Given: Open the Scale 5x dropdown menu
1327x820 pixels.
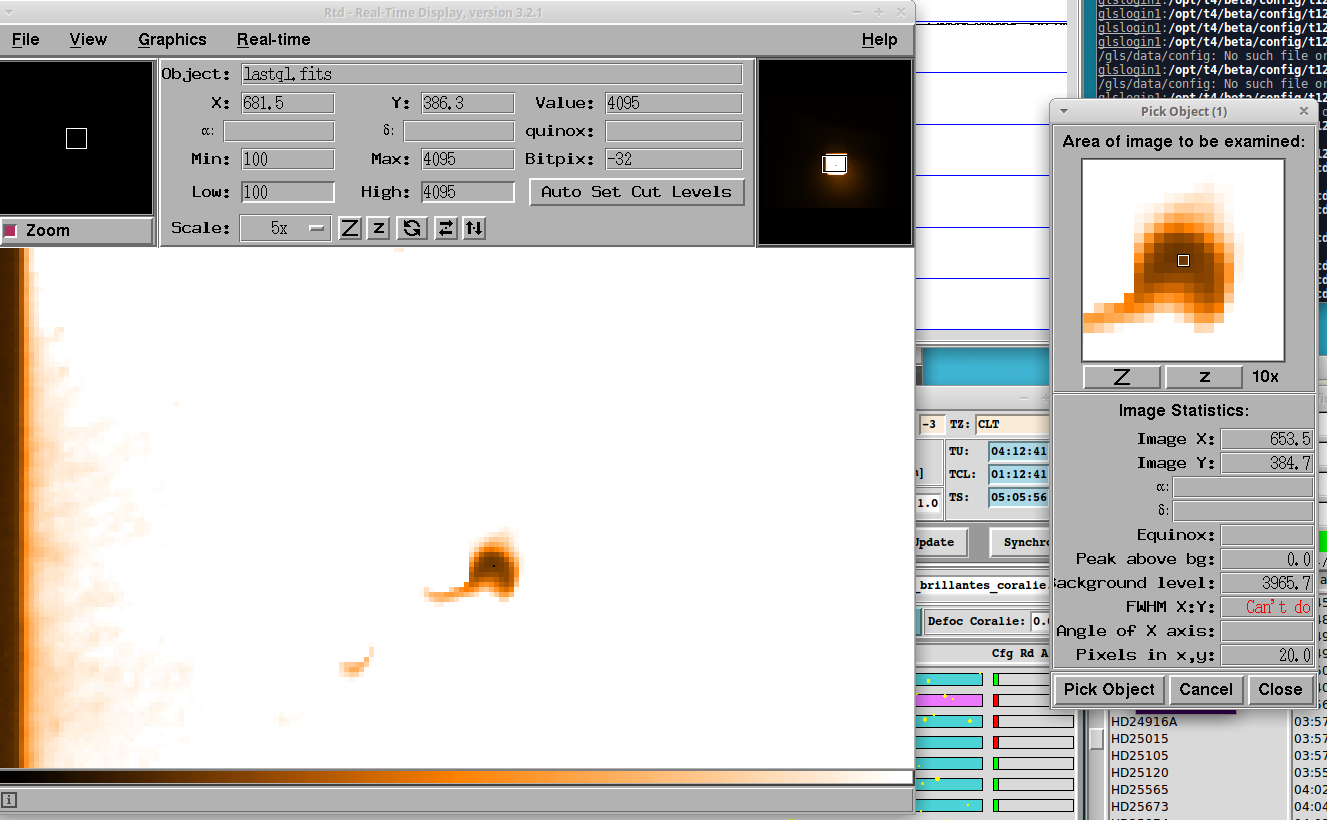Looking at the screenshot, I should tap(285, 228).
